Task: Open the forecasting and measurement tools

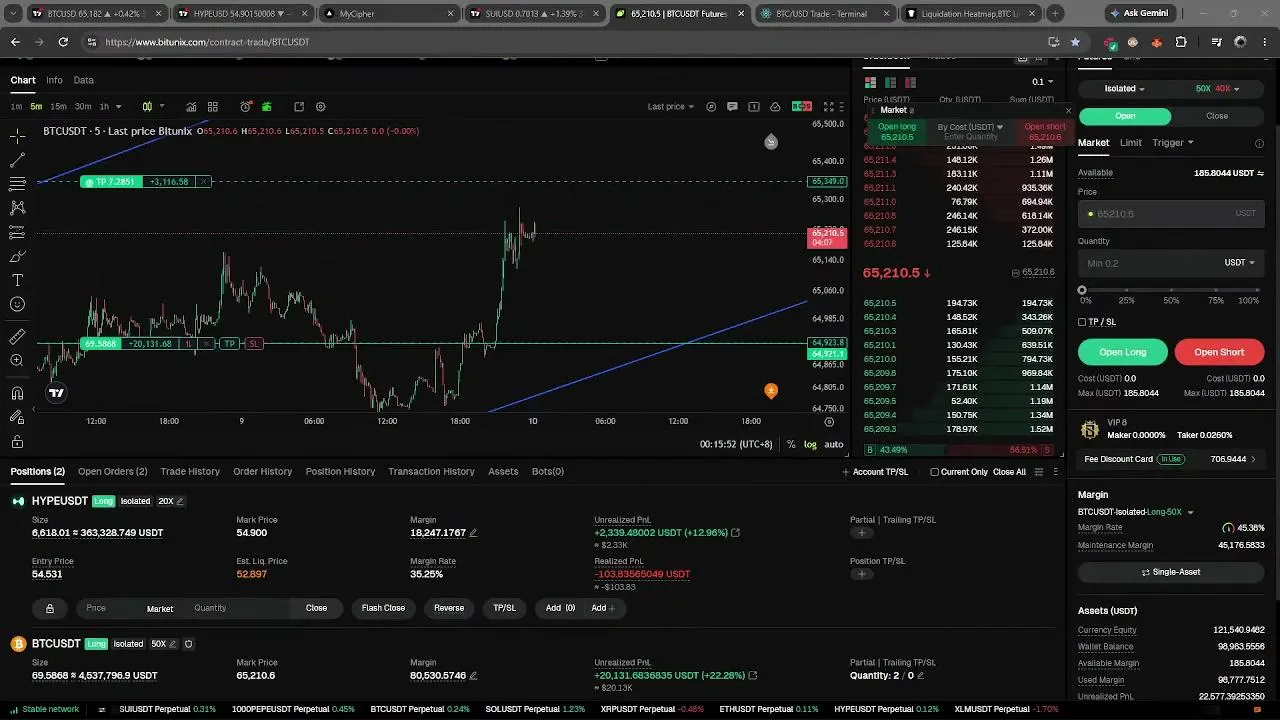Action: click(17, 232)
